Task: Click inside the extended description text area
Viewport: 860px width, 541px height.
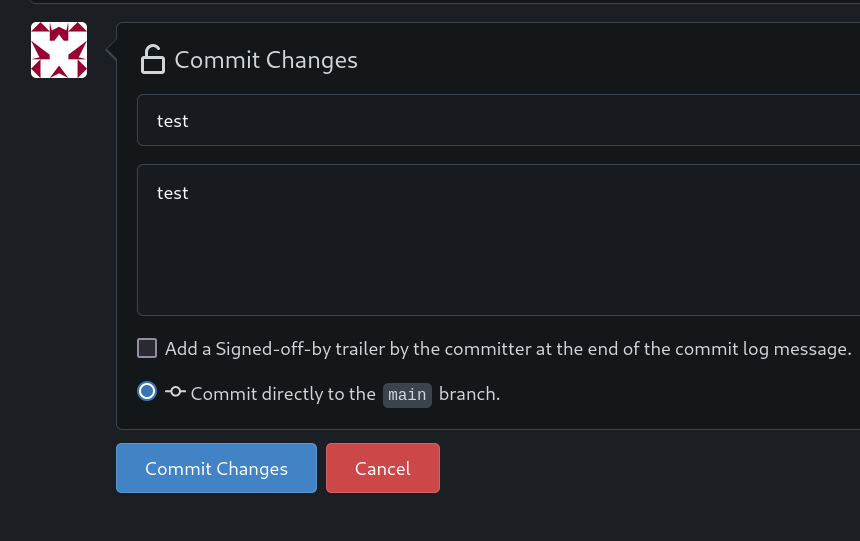Action: pyautogui.click(x=499, y=240)
